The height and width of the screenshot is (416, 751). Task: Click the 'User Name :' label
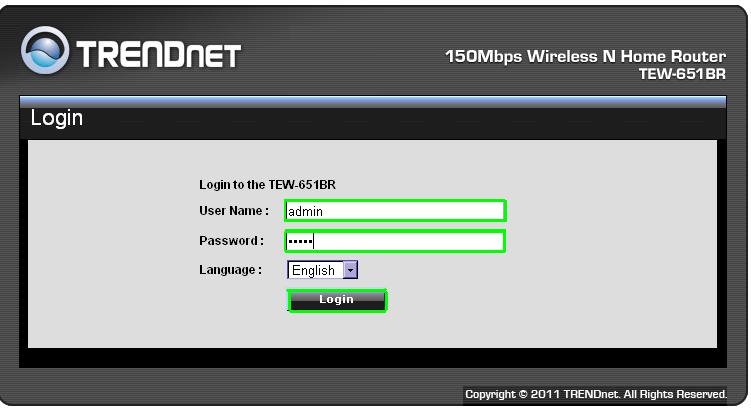(234, 211)
